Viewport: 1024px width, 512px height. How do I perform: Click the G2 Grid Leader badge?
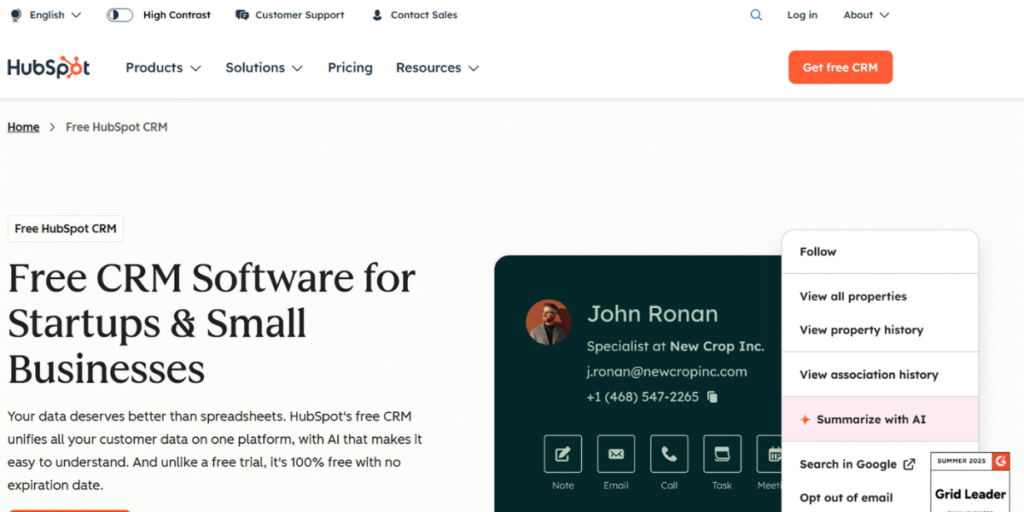coord(970,482)
